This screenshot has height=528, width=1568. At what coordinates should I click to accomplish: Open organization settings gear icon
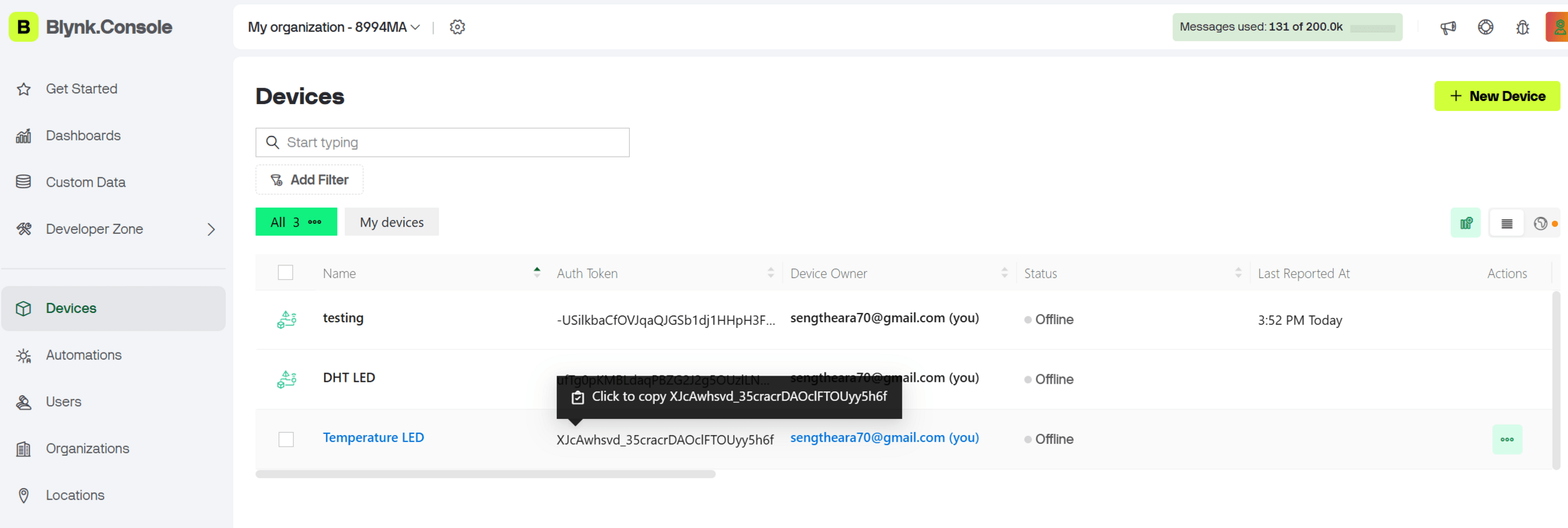point(457,27)
